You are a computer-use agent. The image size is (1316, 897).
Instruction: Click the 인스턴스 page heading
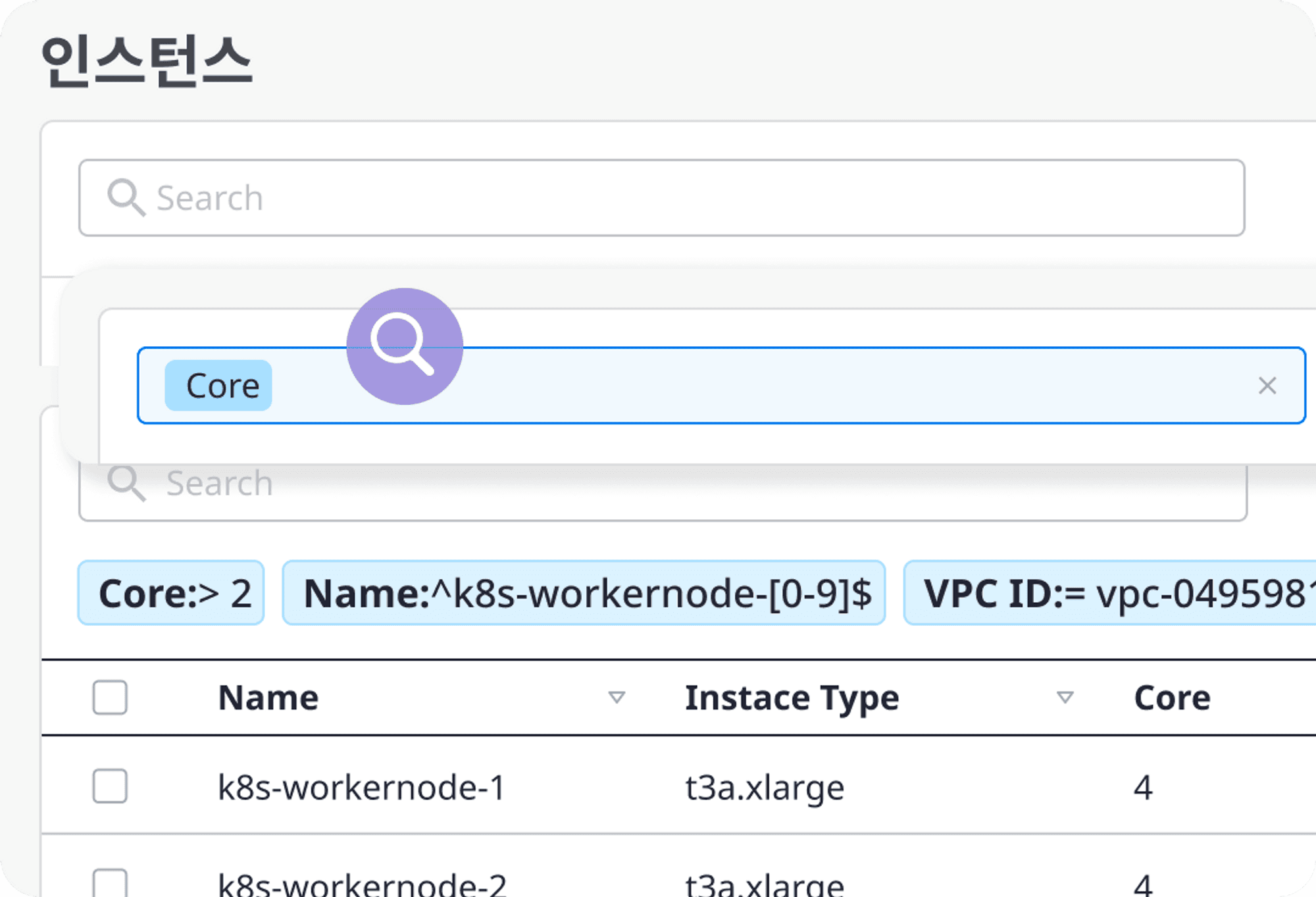(x=147, y=61)
